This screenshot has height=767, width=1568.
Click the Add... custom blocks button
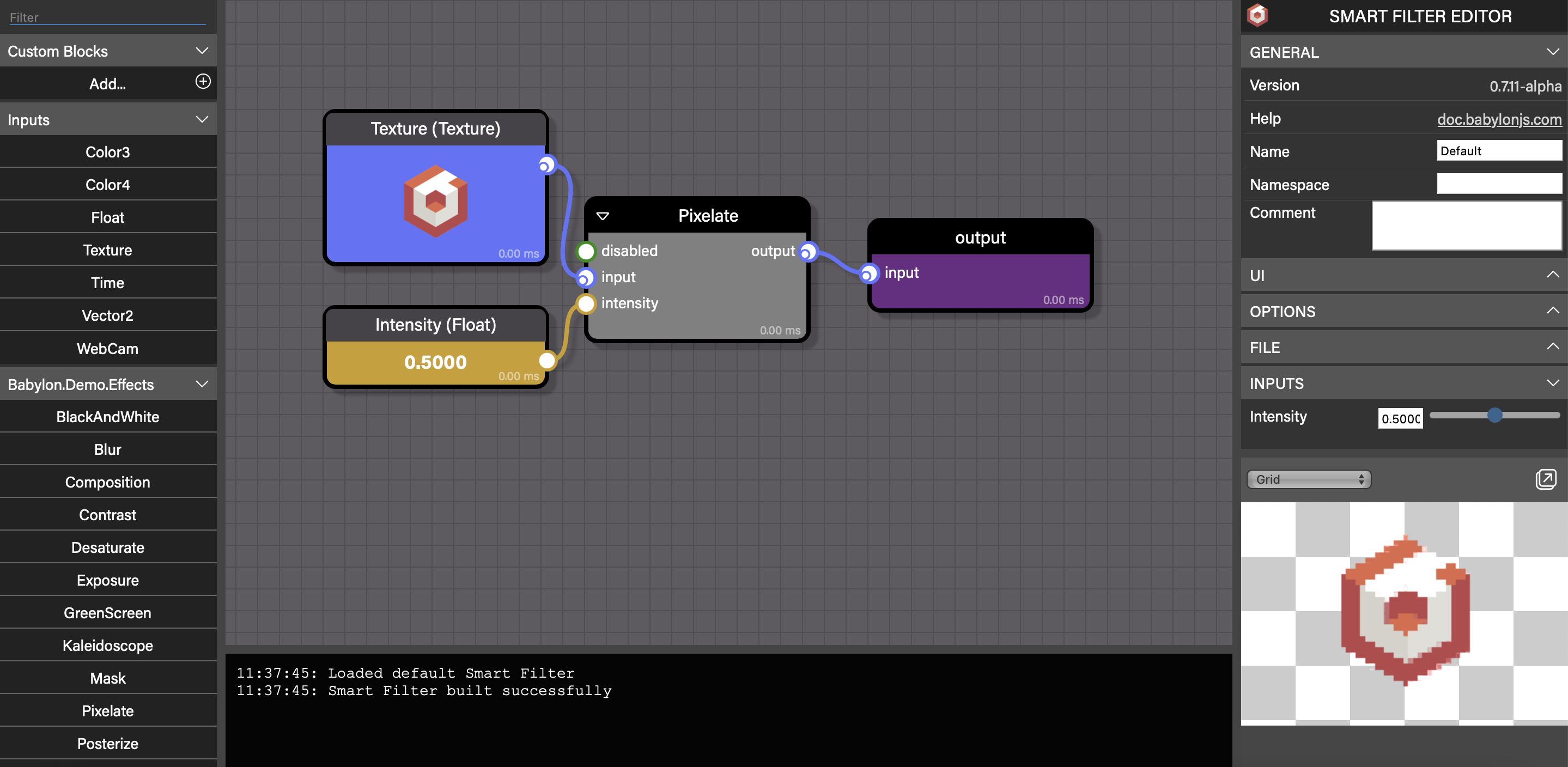coord(108,83)
